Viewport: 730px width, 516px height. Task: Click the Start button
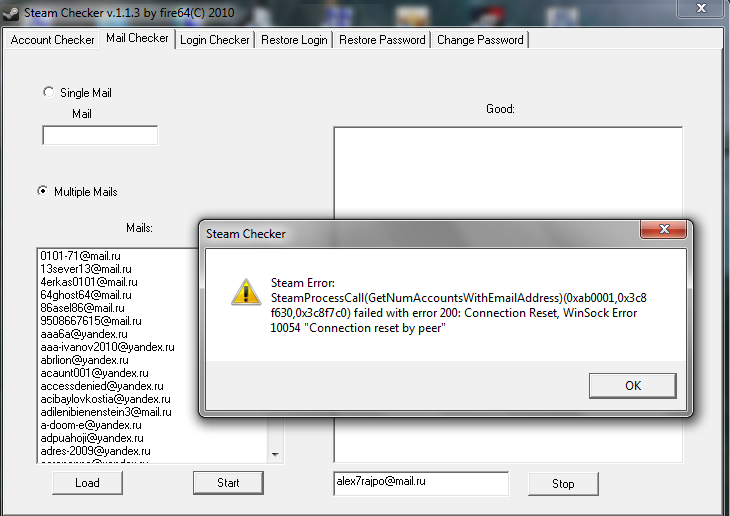click(228, 483)
